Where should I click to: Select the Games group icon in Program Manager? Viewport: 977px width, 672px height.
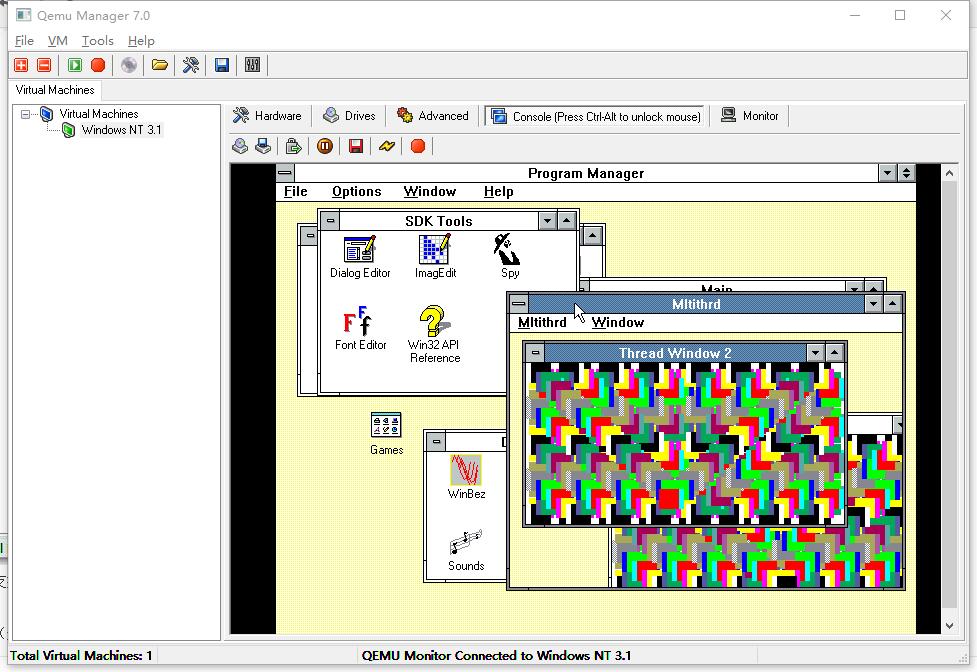(386, 434)
